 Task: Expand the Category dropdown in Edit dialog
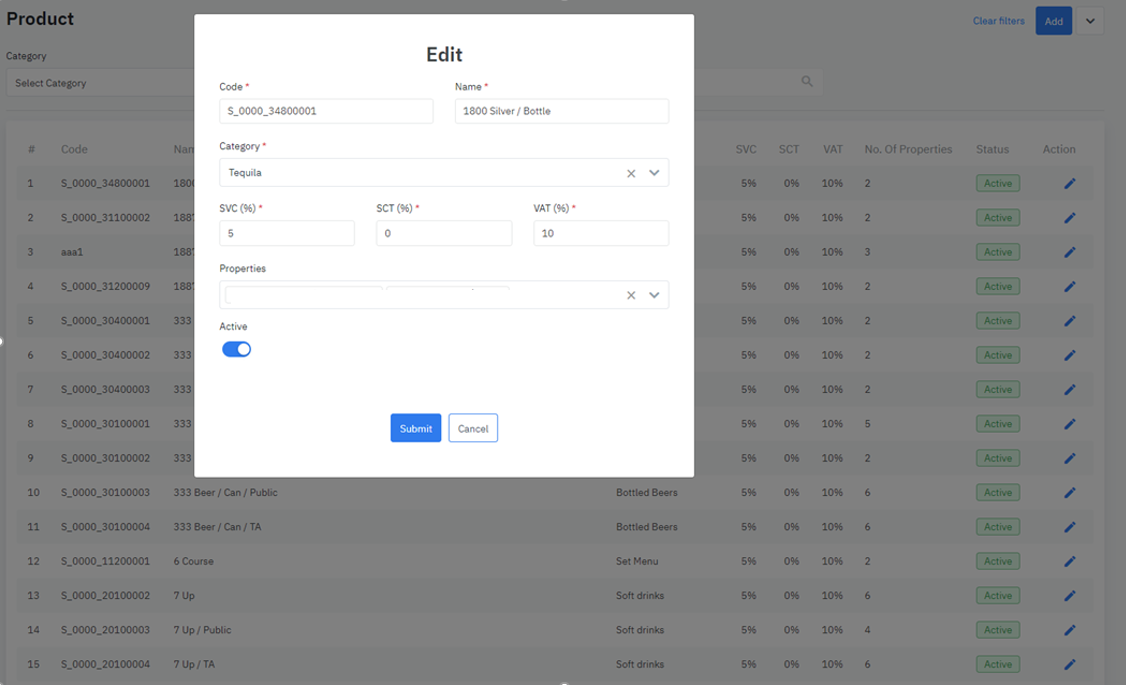pos(654,173)
